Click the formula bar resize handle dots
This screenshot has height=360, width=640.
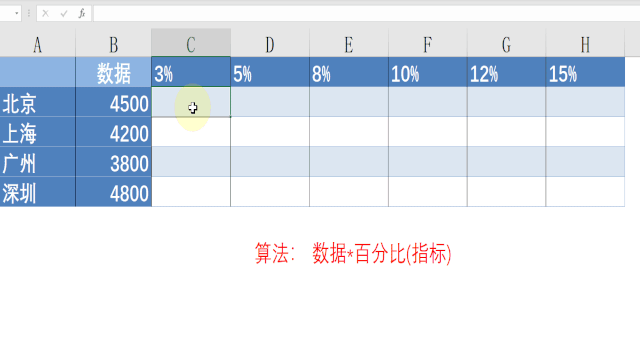tap(29, 13)
